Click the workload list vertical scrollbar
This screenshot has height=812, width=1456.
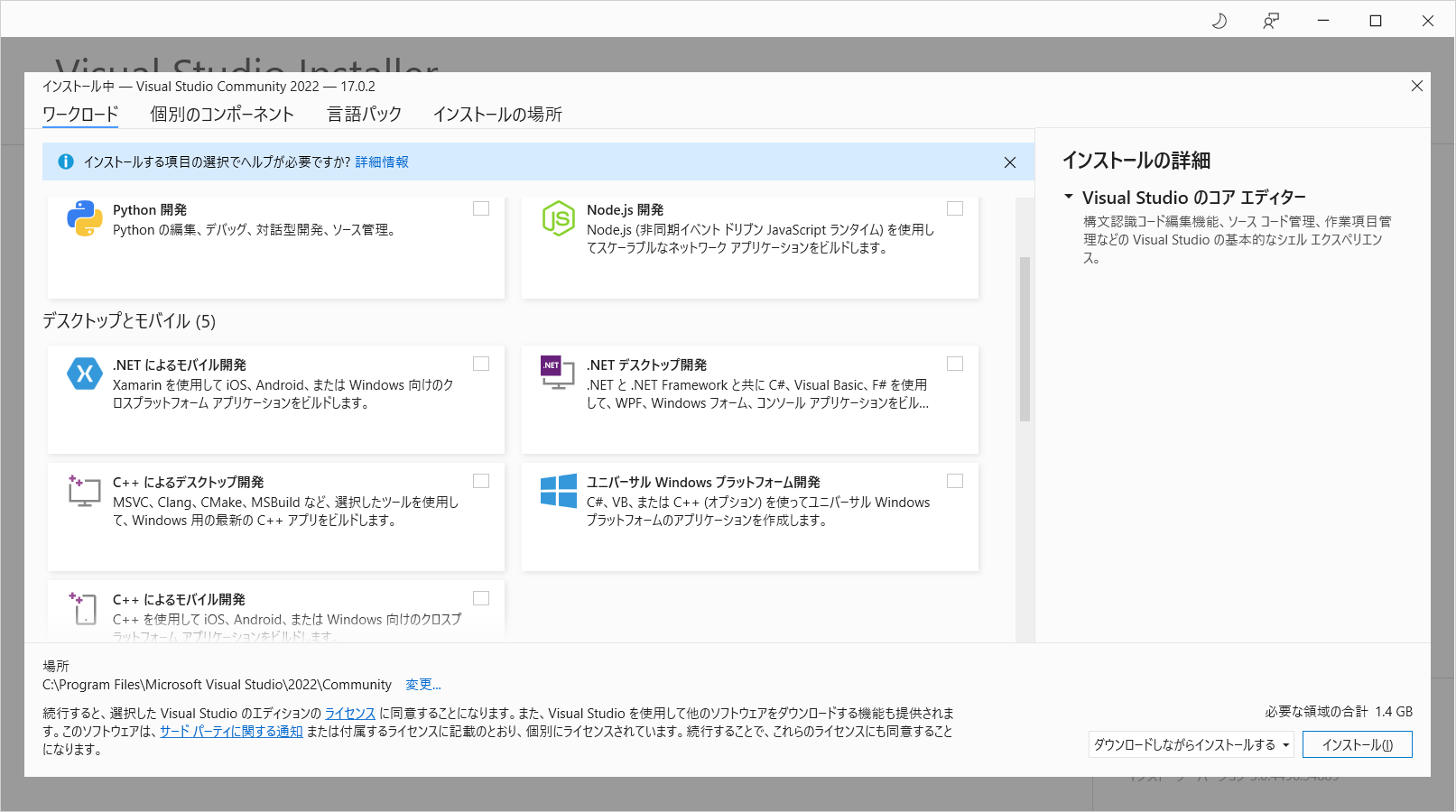(1025, 338)
